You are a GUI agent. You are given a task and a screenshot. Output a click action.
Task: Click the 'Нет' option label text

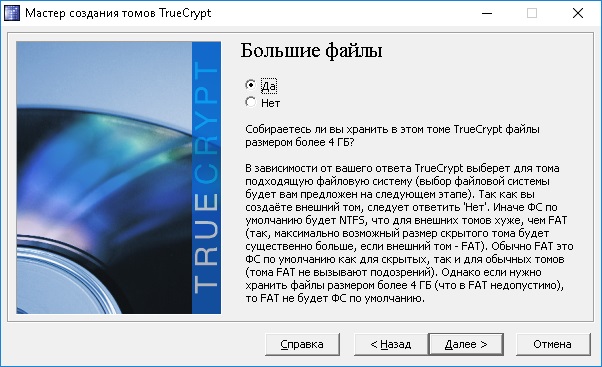point(270,103)
